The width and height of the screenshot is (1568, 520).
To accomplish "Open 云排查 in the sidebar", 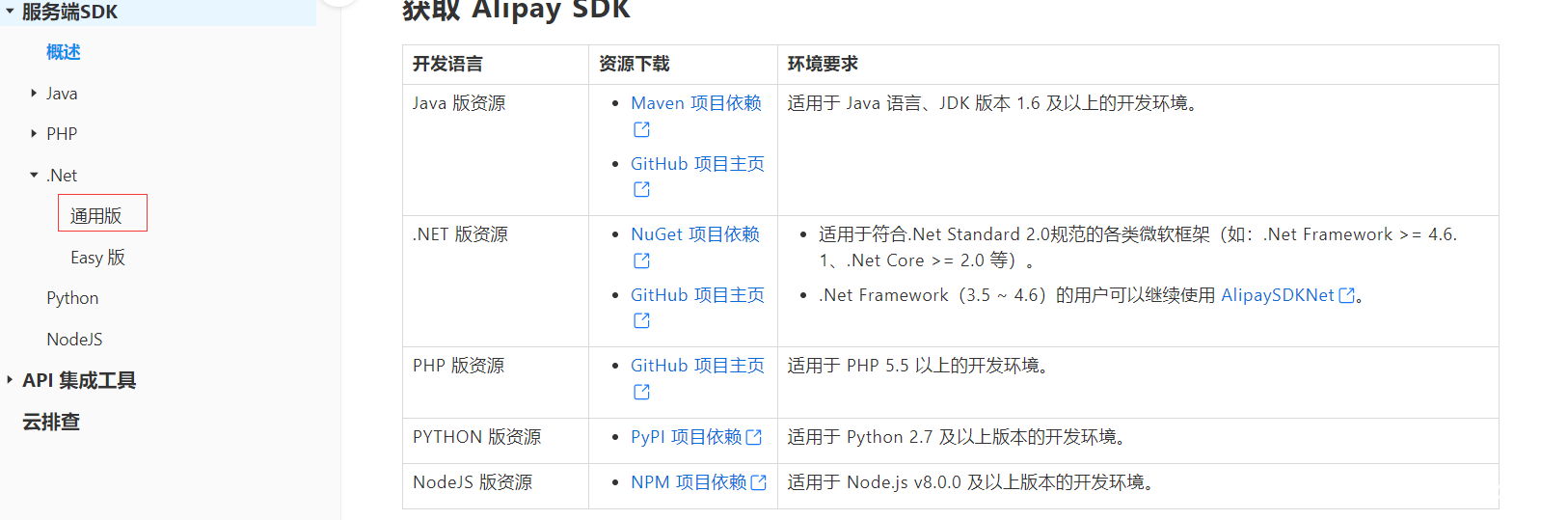I will [51, 422].
